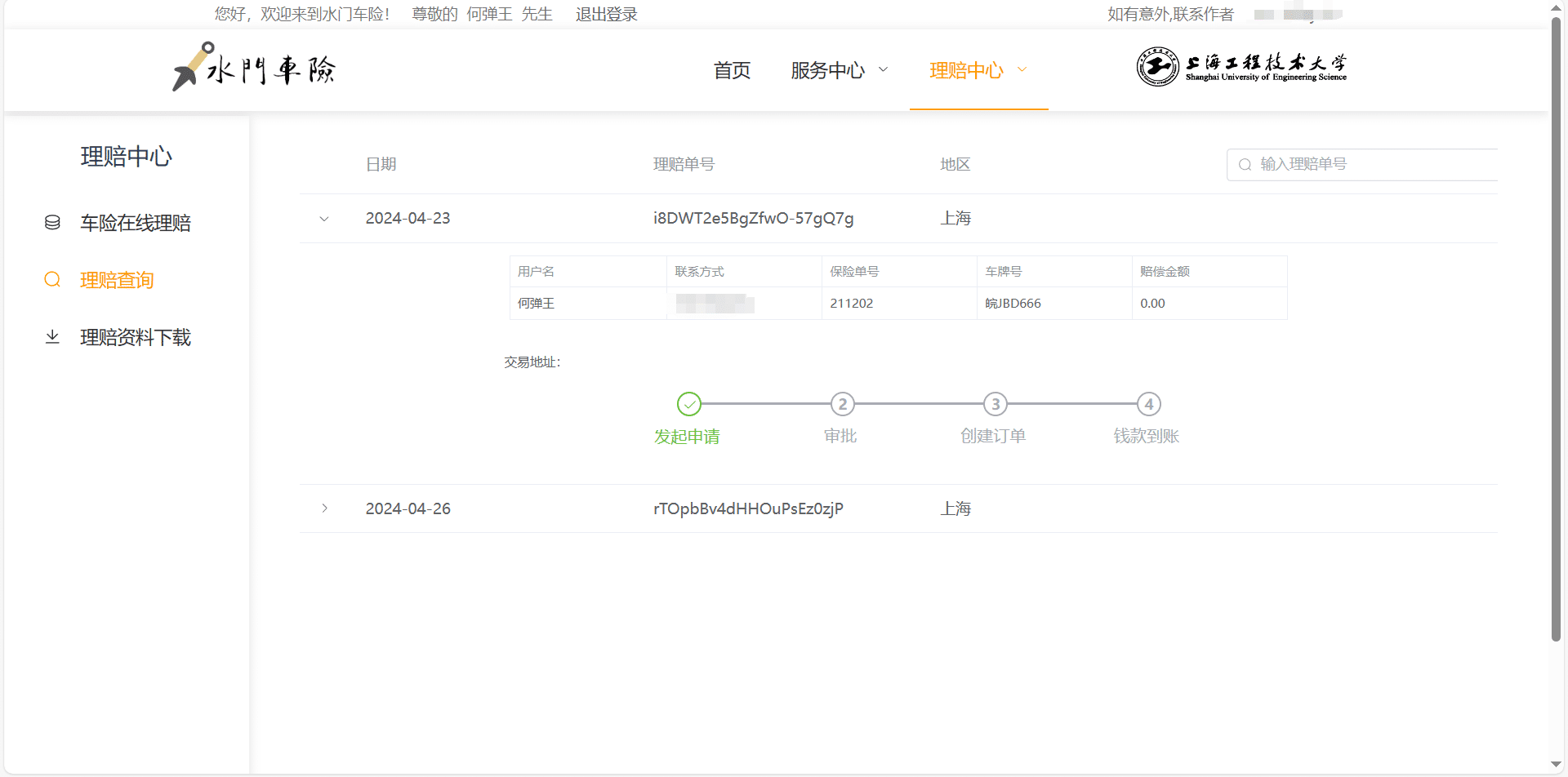
Task: Click the download icon beside 理赔资料下载
Action: point(52,337)
